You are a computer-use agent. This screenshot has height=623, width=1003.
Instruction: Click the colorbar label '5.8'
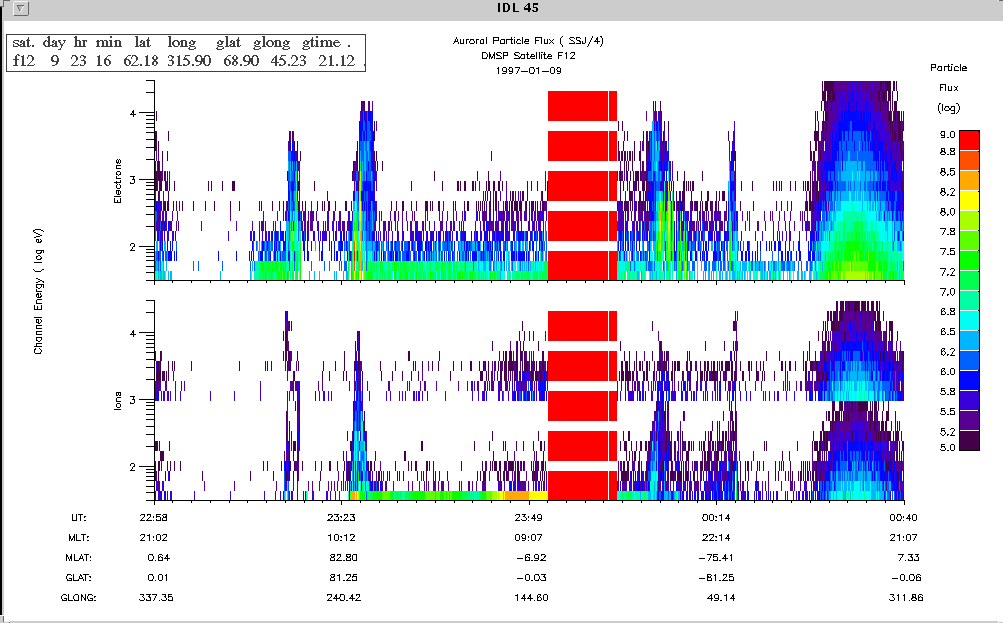point(947,391)
